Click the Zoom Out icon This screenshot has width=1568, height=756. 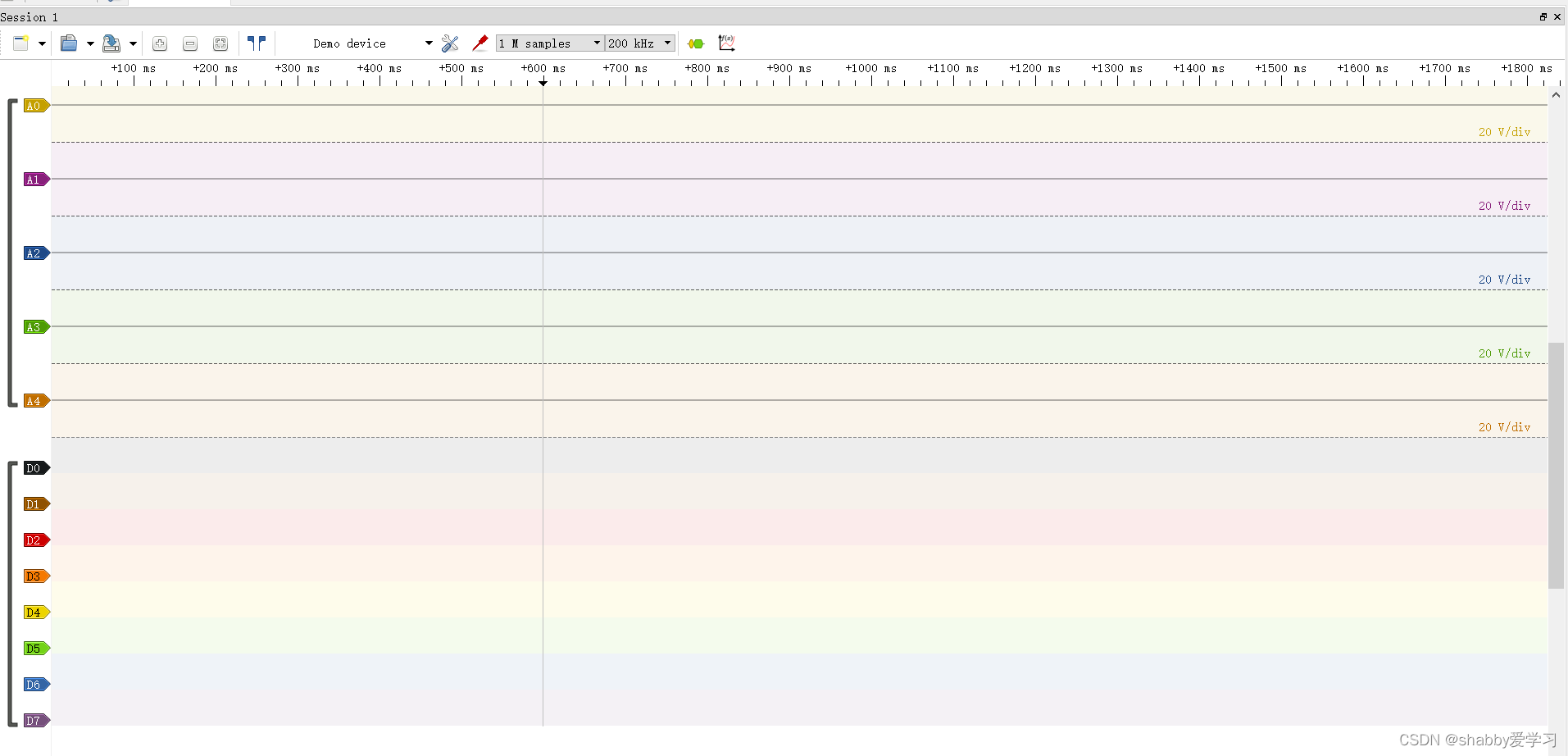(190, 43)
